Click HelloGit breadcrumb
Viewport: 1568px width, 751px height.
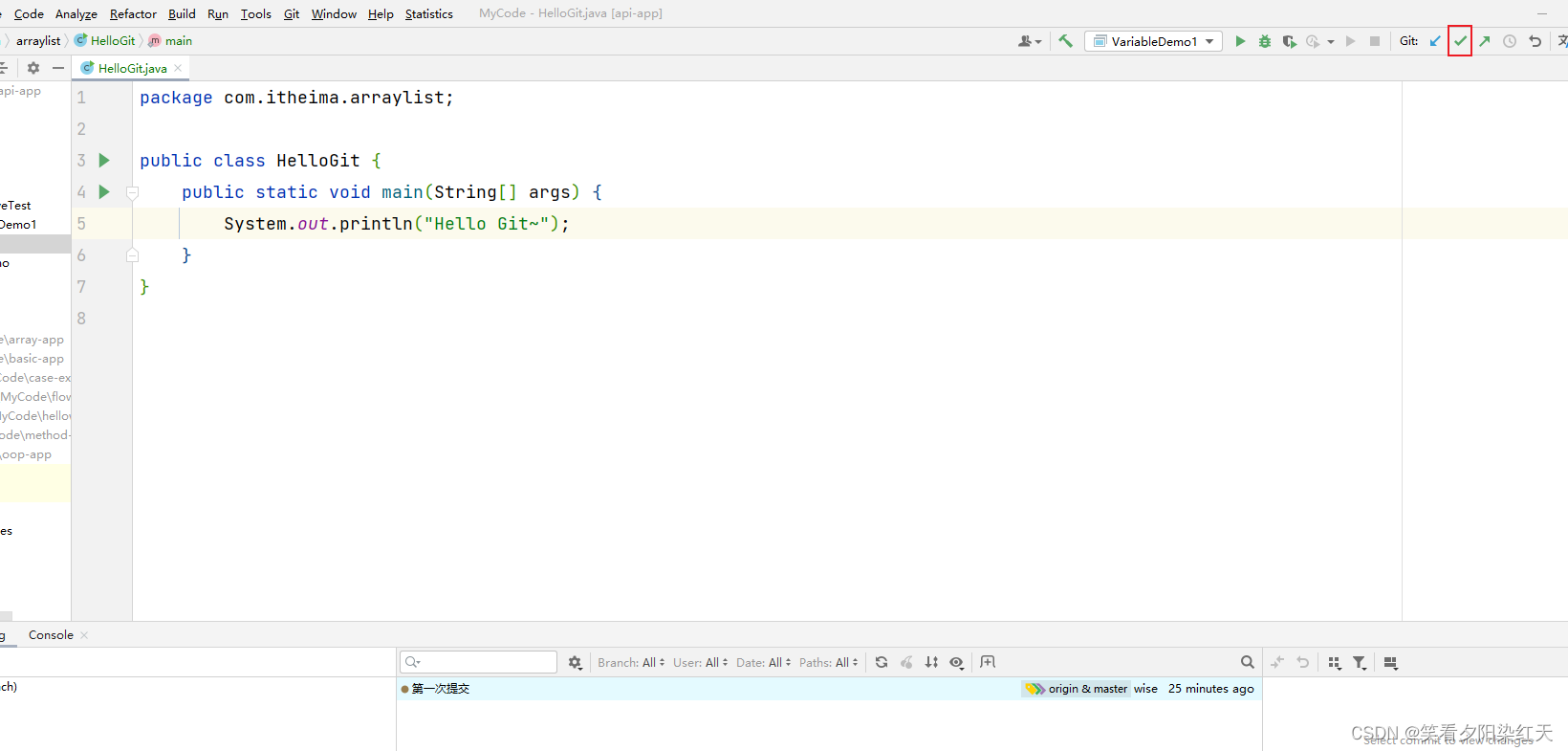click(x=105, y=40)
